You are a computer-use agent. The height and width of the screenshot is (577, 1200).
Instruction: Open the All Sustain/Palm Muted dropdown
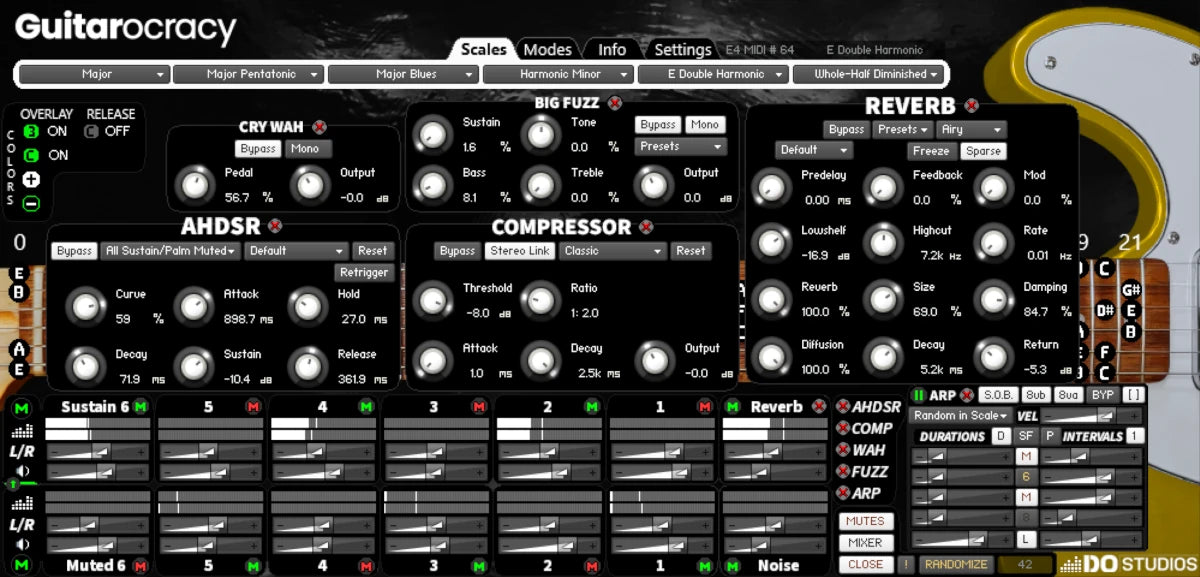170,251
